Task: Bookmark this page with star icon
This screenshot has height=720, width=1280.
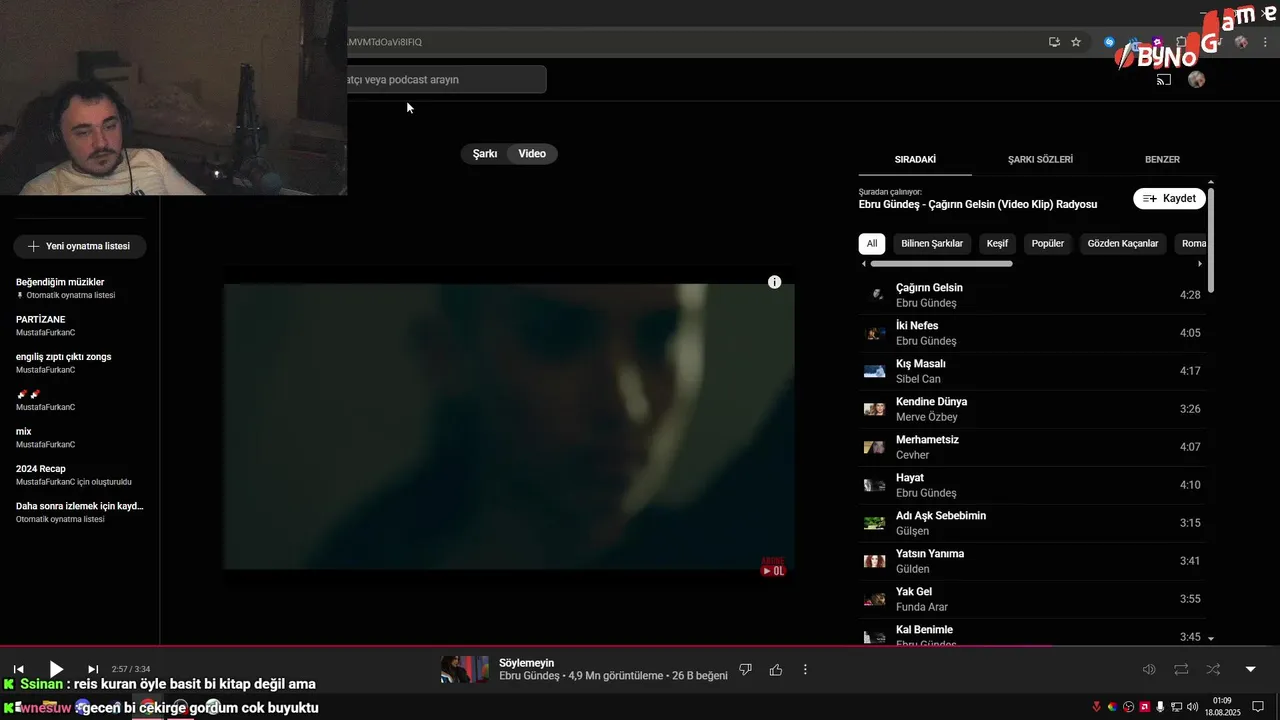Action: [1076, 42]
